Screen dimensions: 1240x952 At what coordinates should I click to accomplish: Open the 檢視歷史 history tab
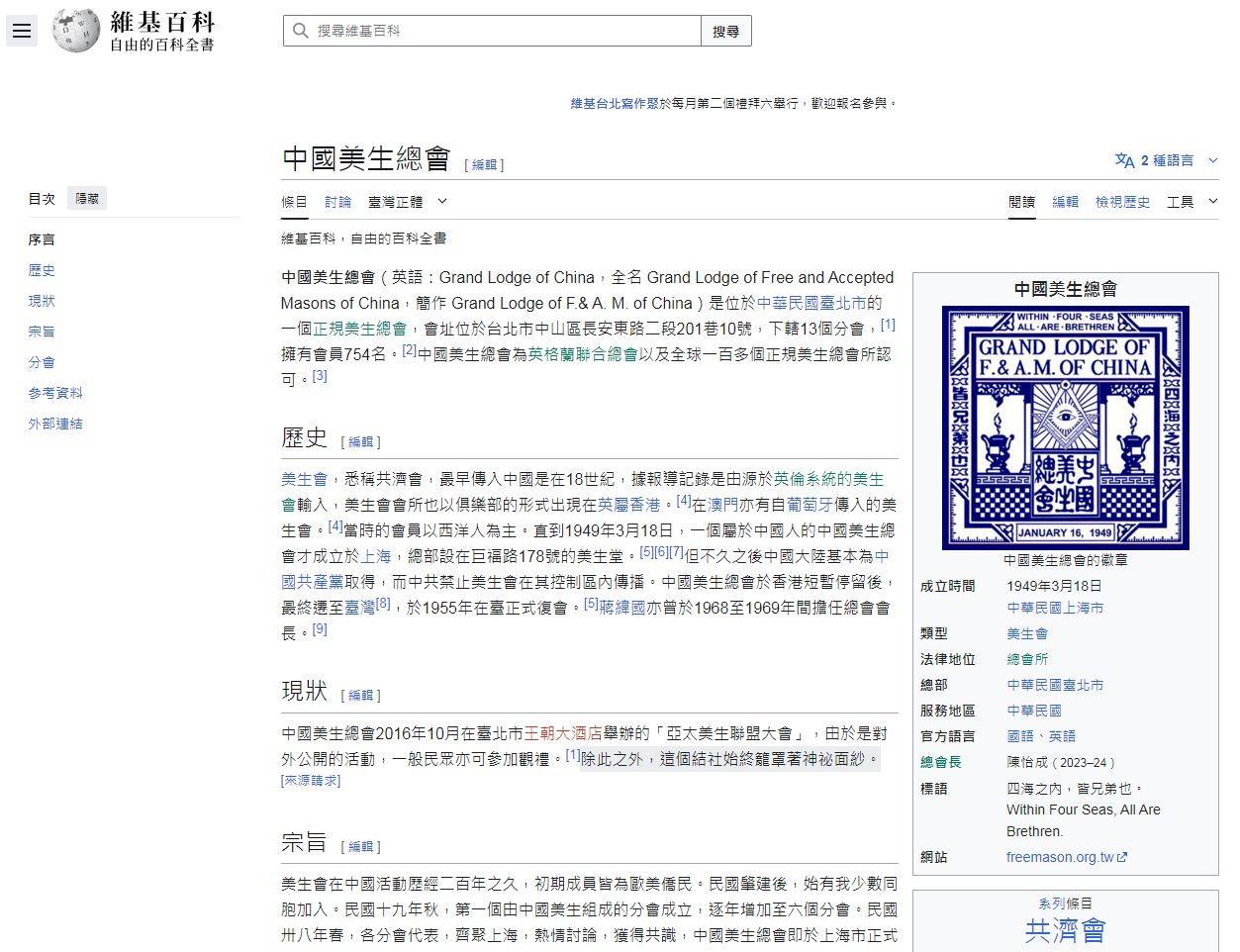[x=1122, y=202]
